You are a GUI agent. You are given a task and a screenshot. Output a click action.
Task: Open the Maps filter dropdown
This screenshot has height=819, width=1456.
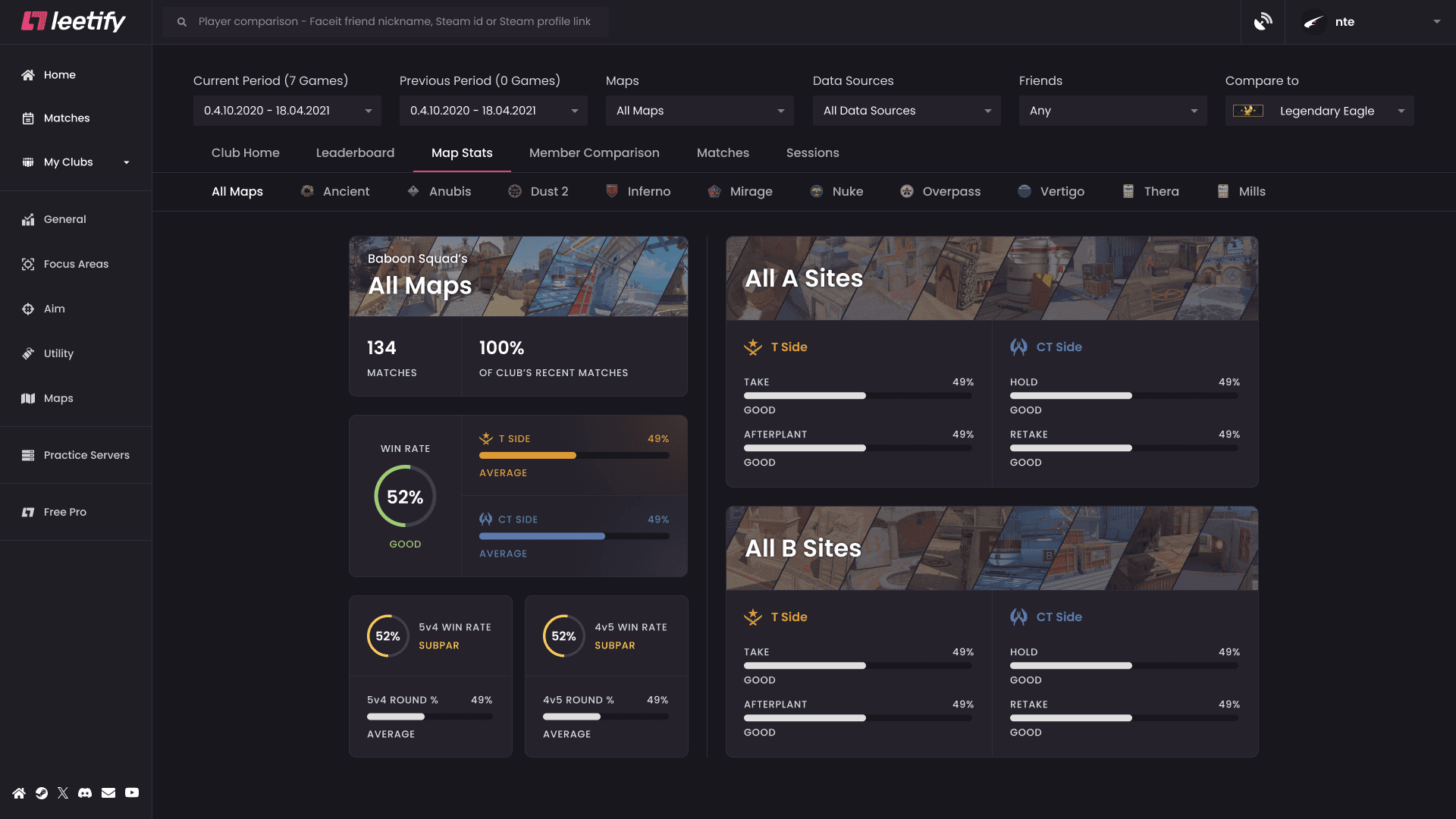(698, 110)
